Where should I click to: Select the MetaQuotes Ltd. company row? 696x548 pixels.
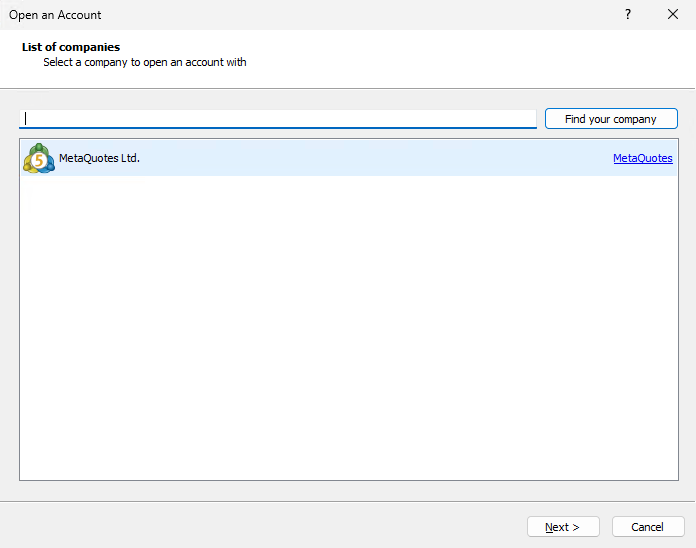(348, 158)
